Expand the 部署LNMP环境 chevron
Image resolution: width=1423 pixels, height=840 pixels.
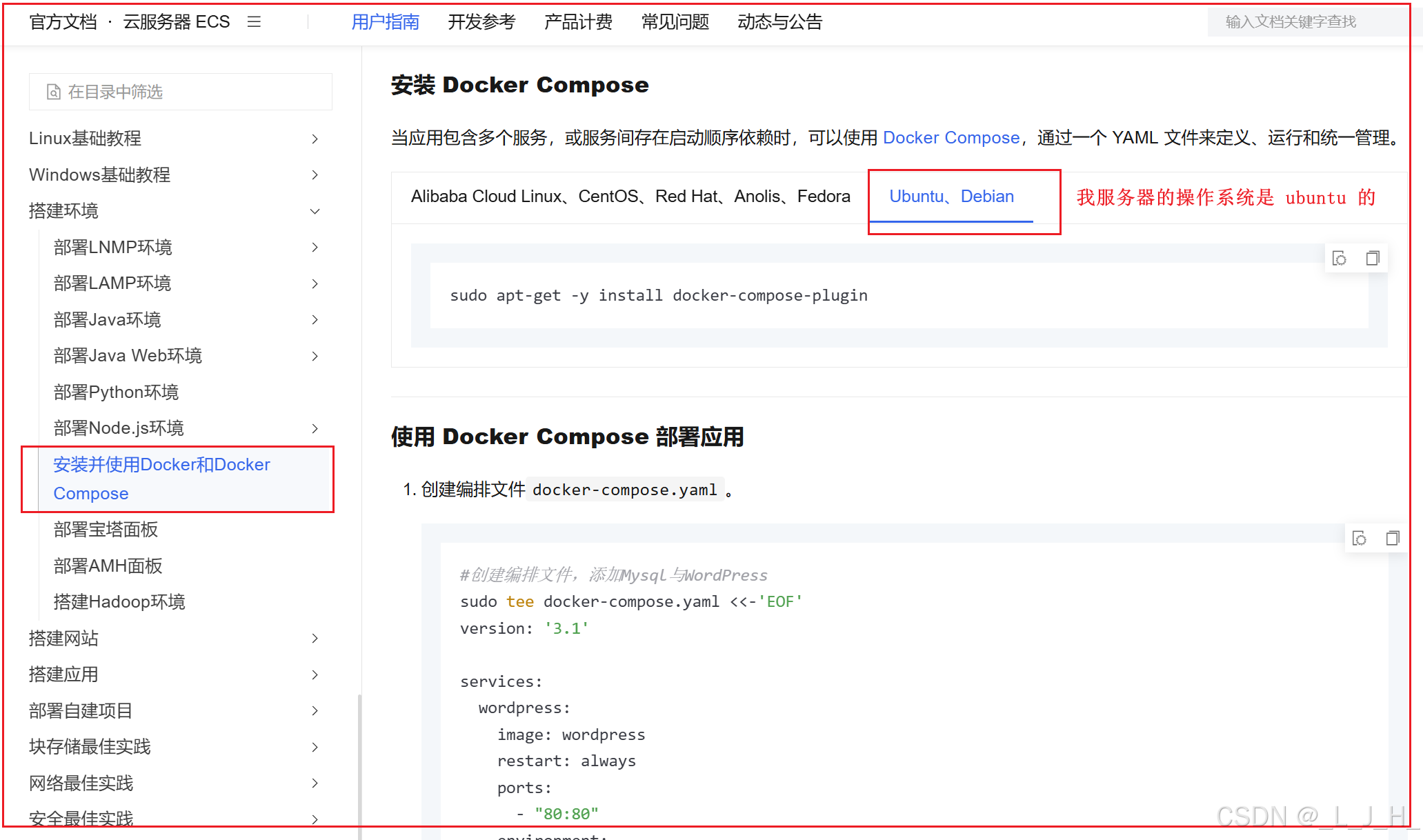(x=315, y=248)
